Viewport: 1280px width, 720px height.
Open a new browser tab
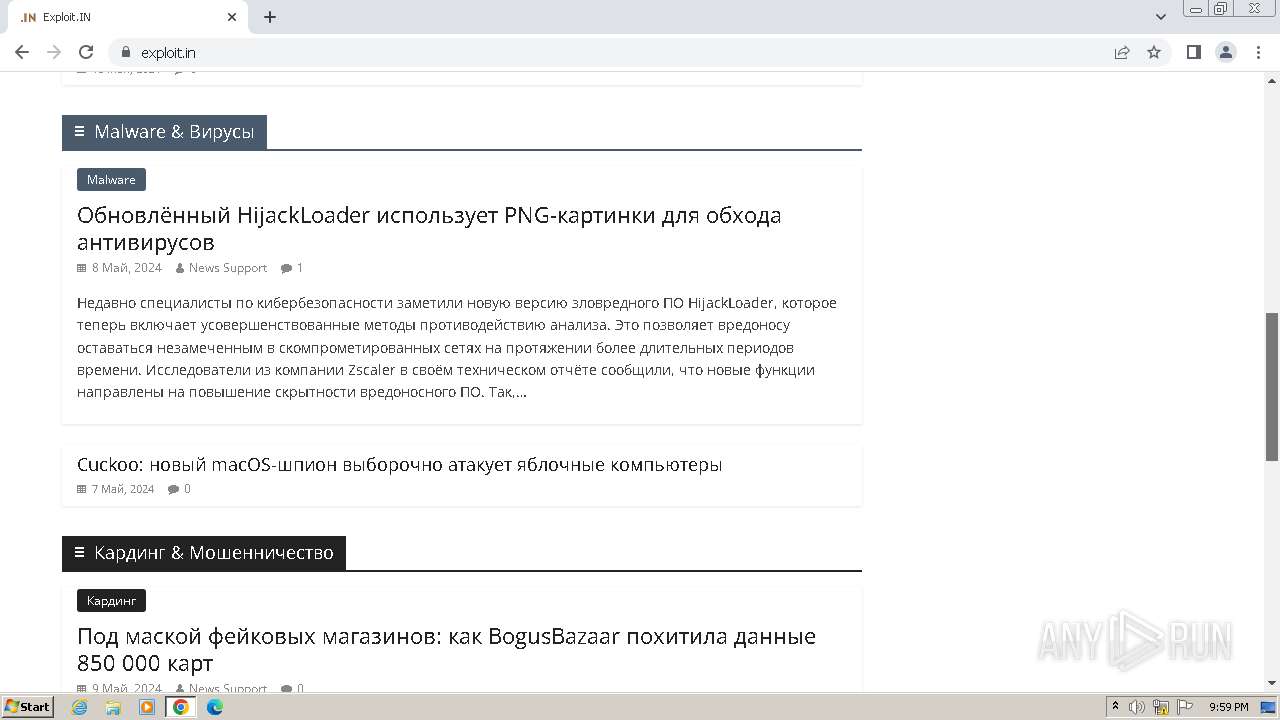[270, 17]
